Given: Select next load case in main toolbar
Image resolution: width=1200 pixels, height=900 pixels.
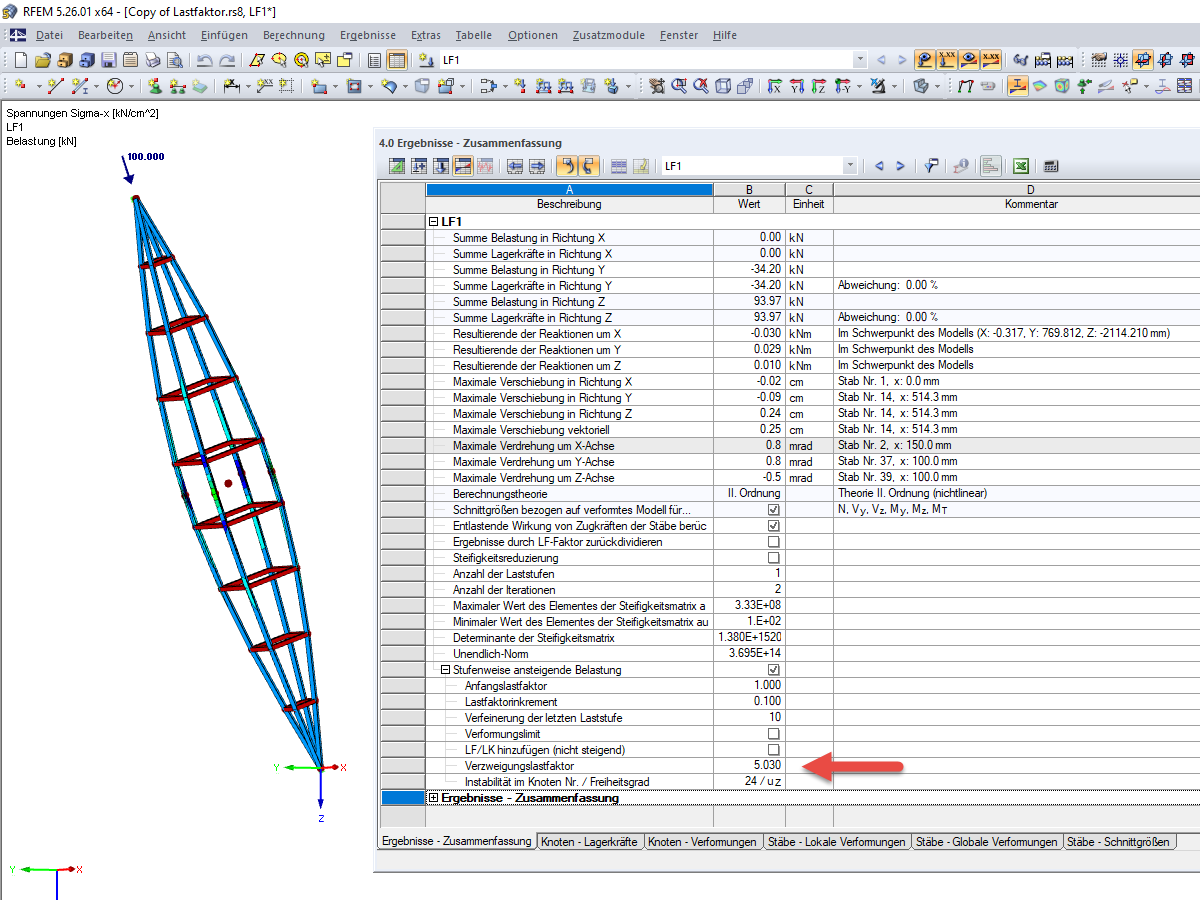Looking at the screenshot, I should click(902, 60).
